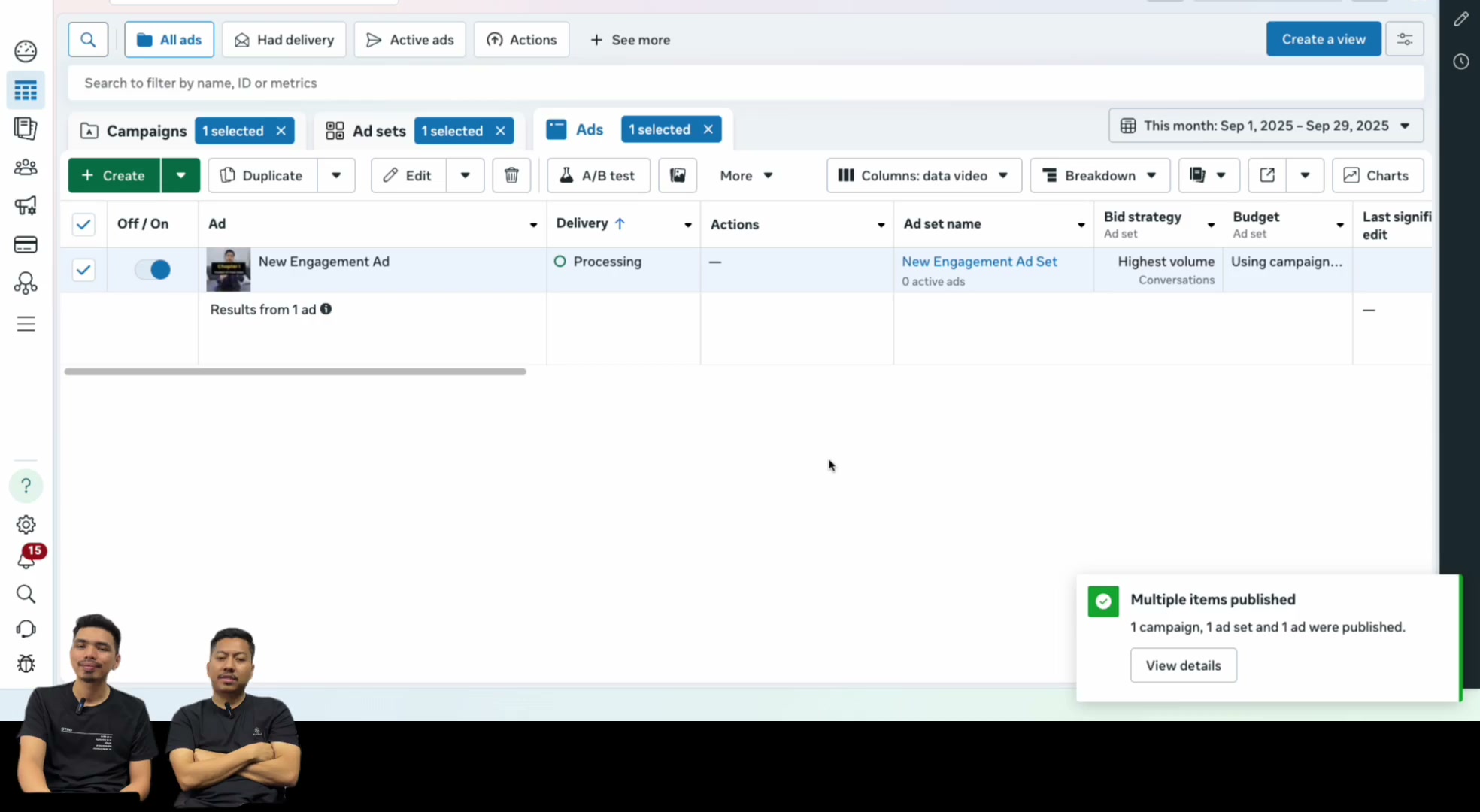Clear the Ads 1 selected filter
The image size is (1480, 812).
click(708, 129)
